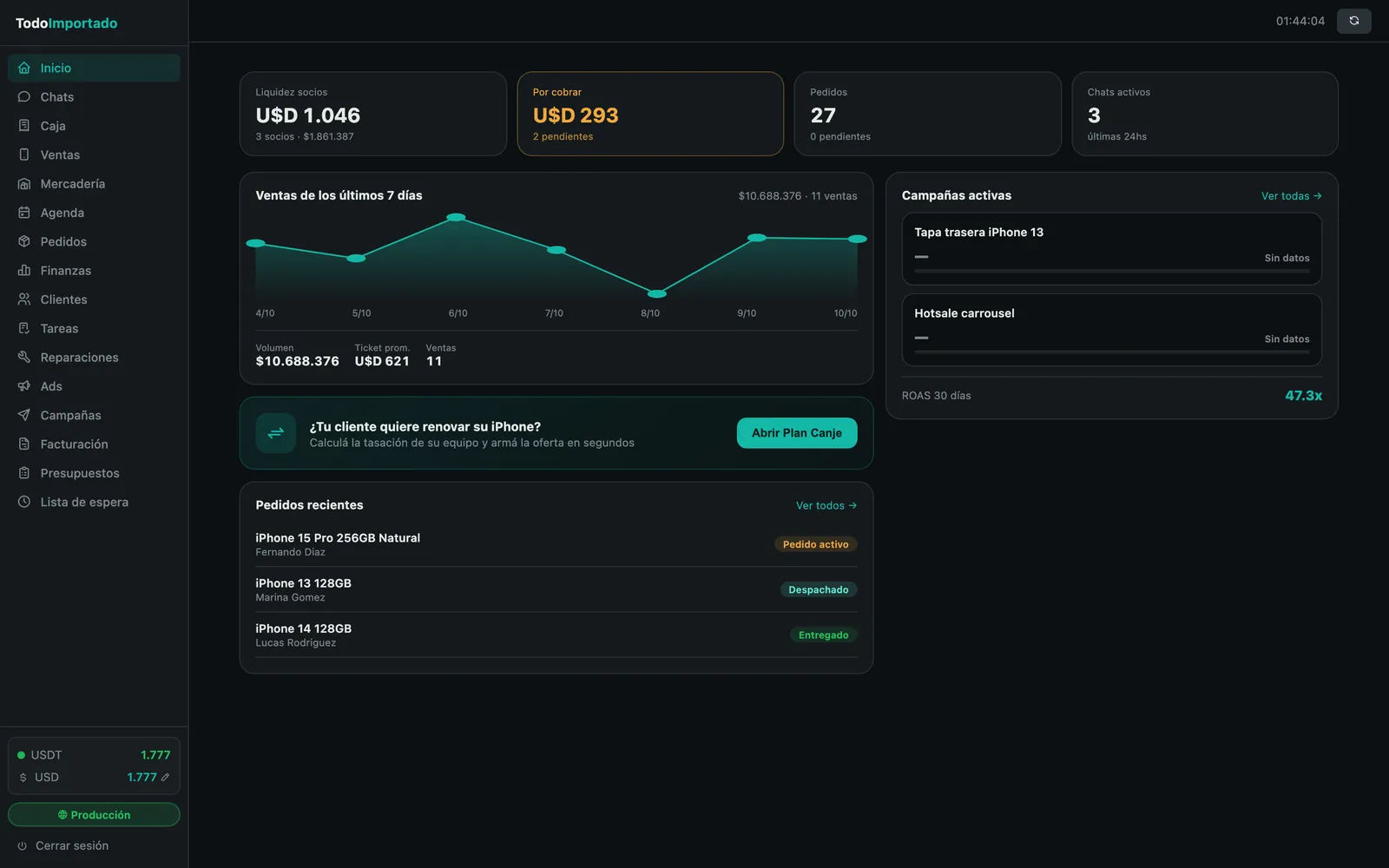Click the Chats activos card value 3
Viewport: 1389px width, 868px height.
point(1094,115)
